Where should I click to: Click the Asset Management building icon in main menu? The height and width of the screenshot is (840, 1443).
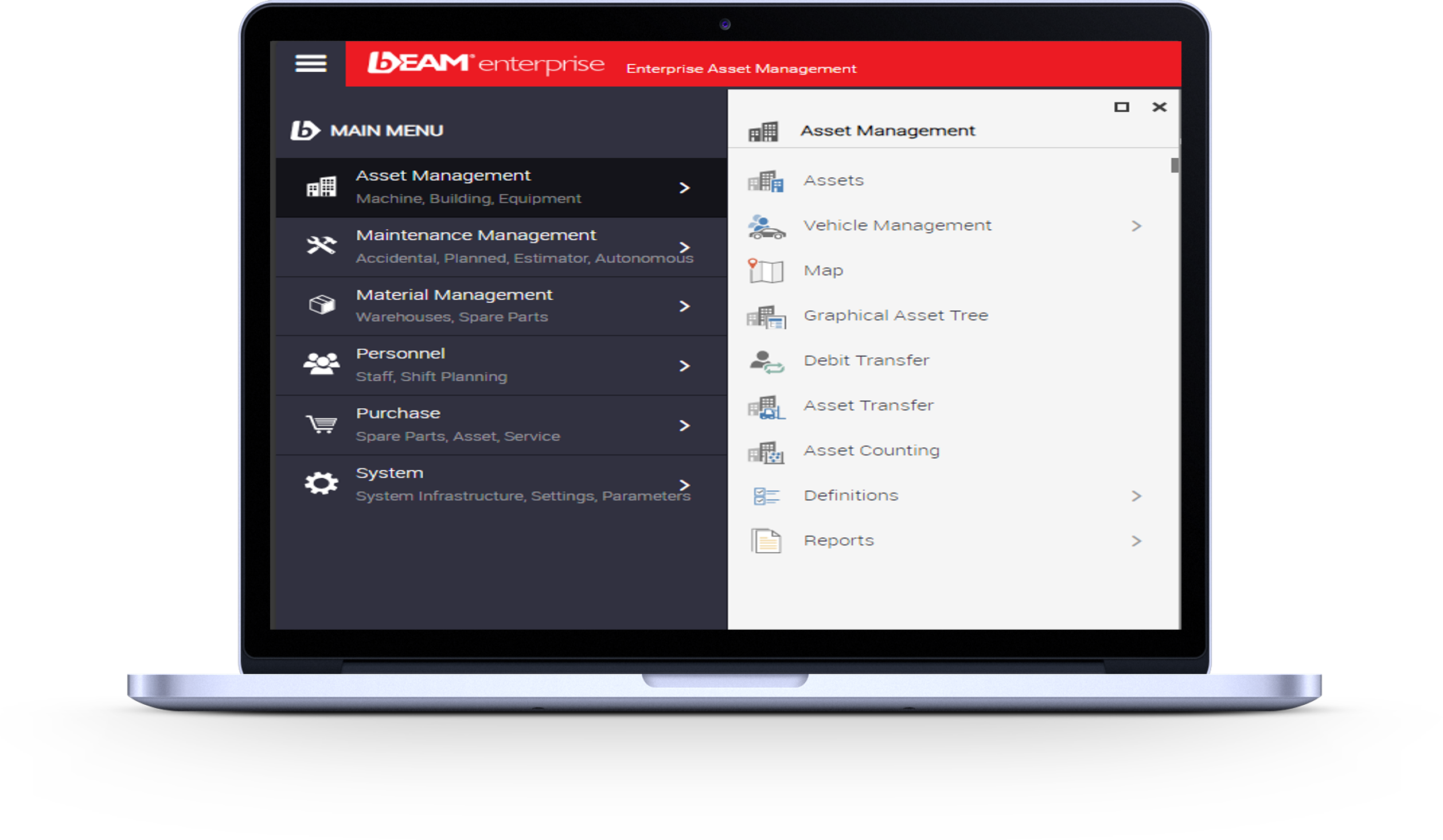point(321,187)
